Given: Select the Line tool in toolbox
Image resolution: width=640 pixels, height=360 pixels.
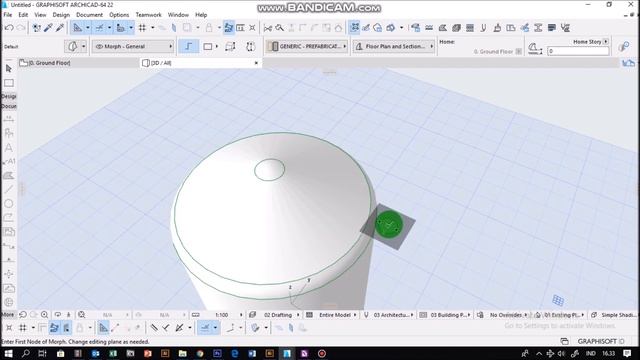Looking at the screenshot, I should (x=9, y=189).
